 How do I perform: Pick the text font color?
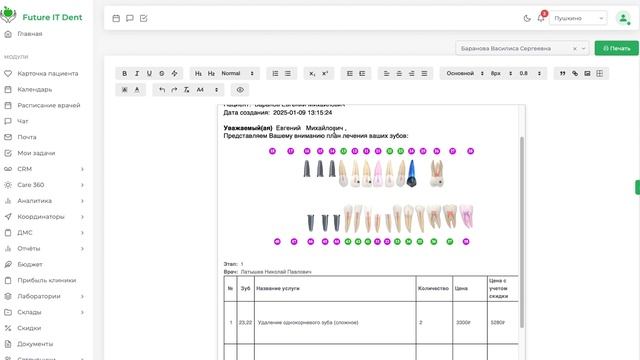point(137,90)
